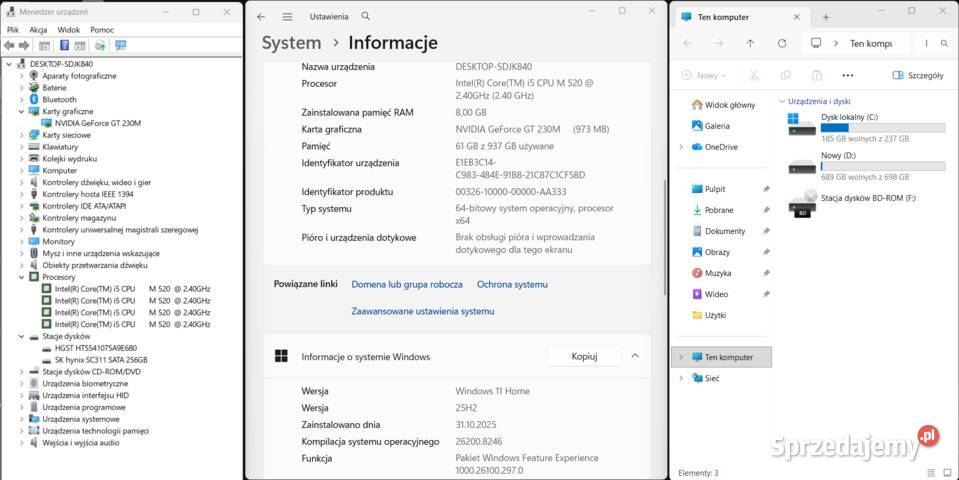Switch Explorer to details view icon
959x480 pixels.
pos(931,473)
